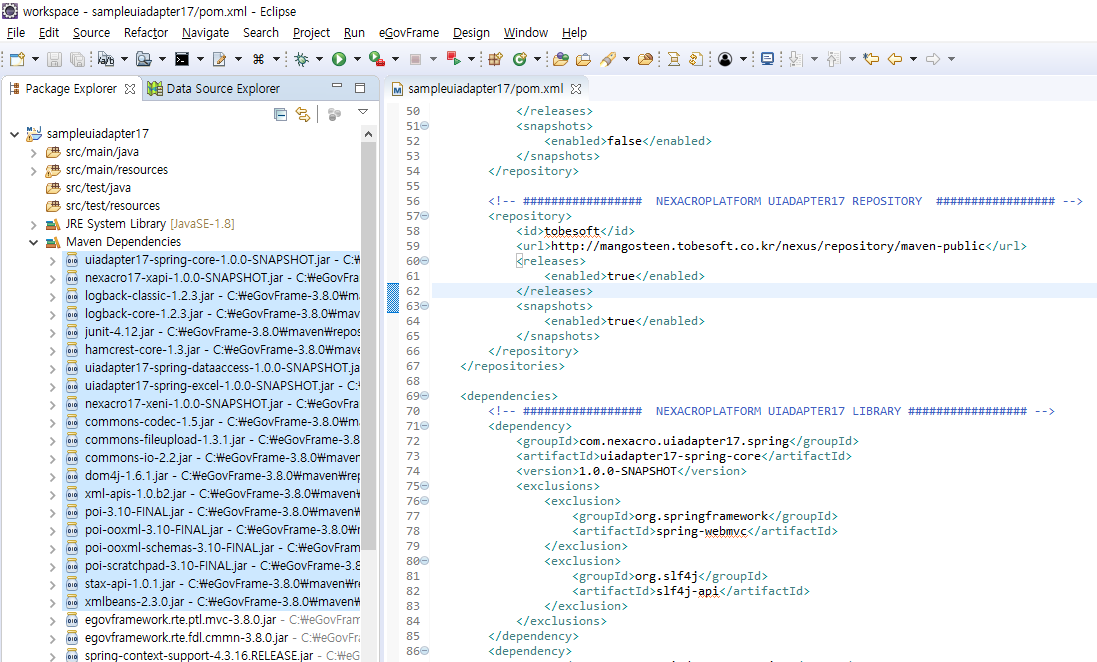Image resolution: width=1097 pixels, height=662 pixels.
Task: Collapse all in Package Explorer
Action: click(x=281, y=115)
